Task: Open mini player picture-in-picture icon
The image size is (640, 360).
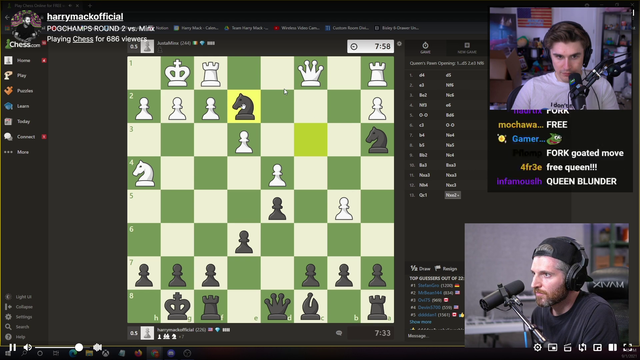Action: pos(552,347)
